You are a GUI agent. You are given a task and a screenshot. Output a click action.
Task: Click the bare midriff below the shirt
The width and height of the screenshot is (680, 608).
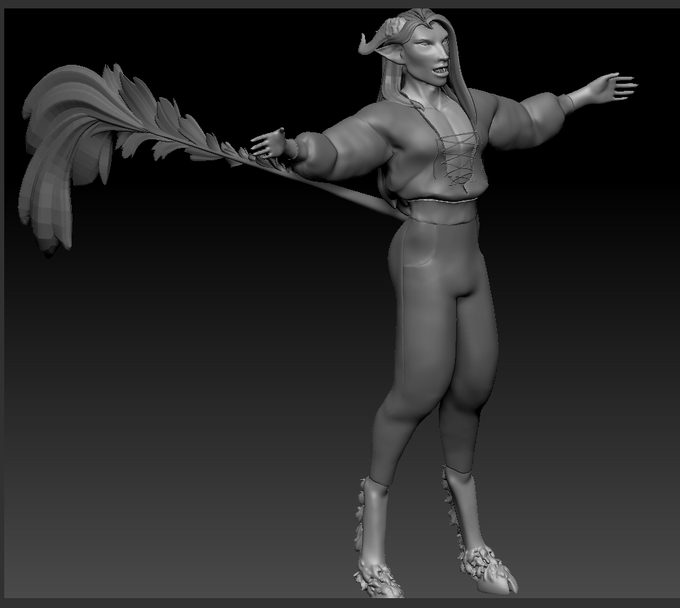pos(442,211)
